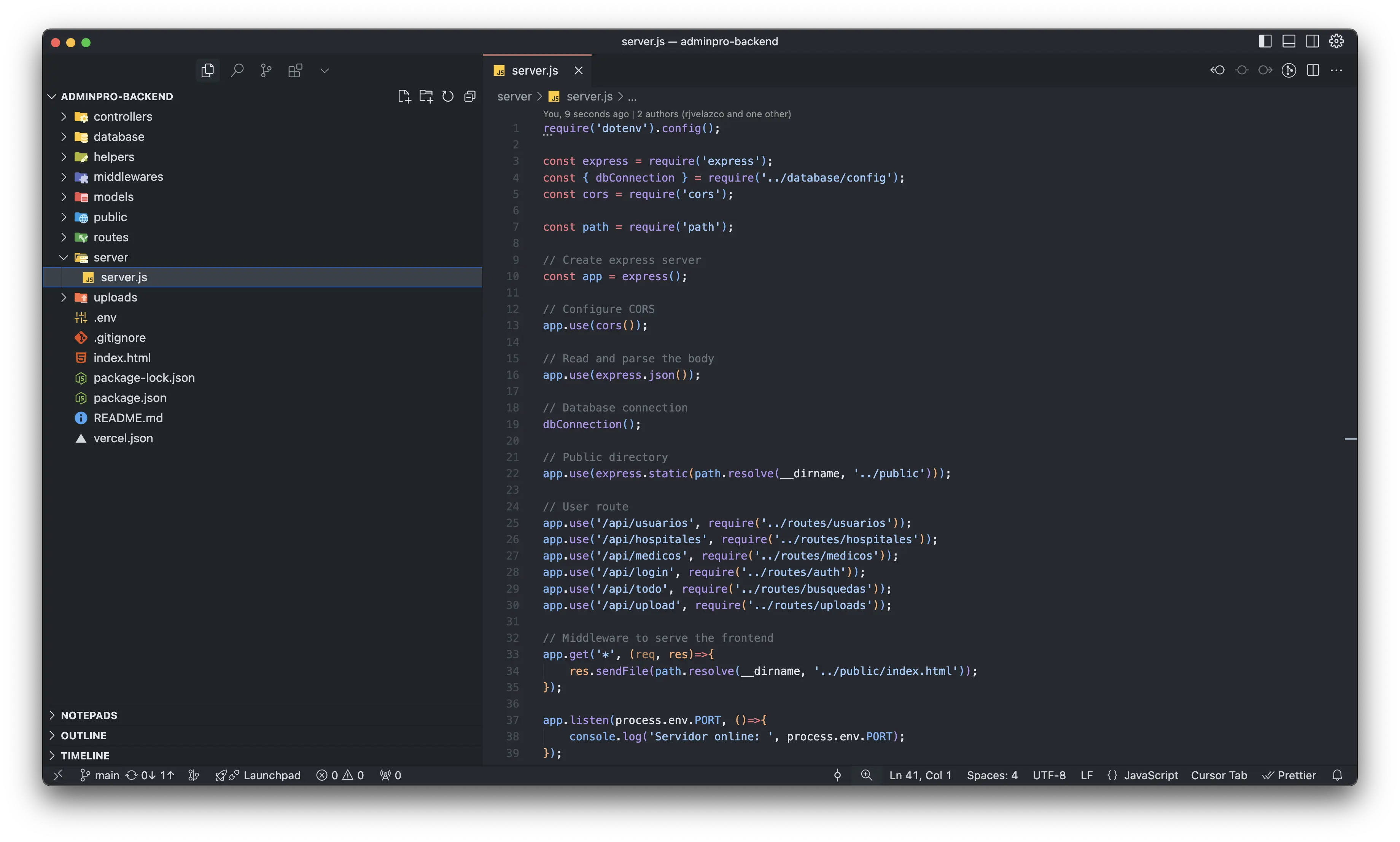
Task: Expand the middlewares folder
Action: (64, 177)
